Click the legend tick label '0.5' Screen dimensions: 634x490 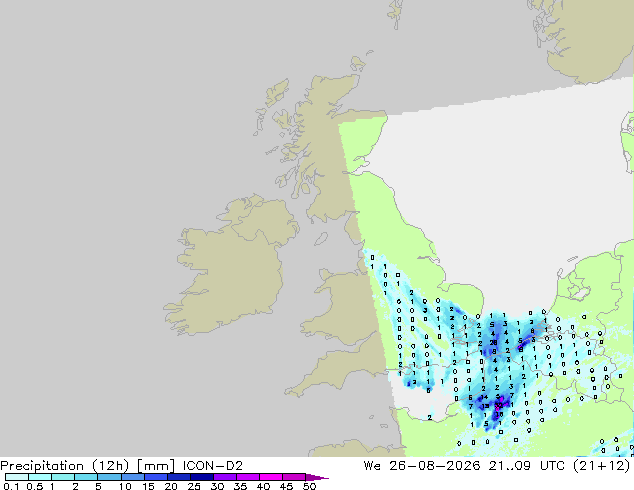[34, 486]
